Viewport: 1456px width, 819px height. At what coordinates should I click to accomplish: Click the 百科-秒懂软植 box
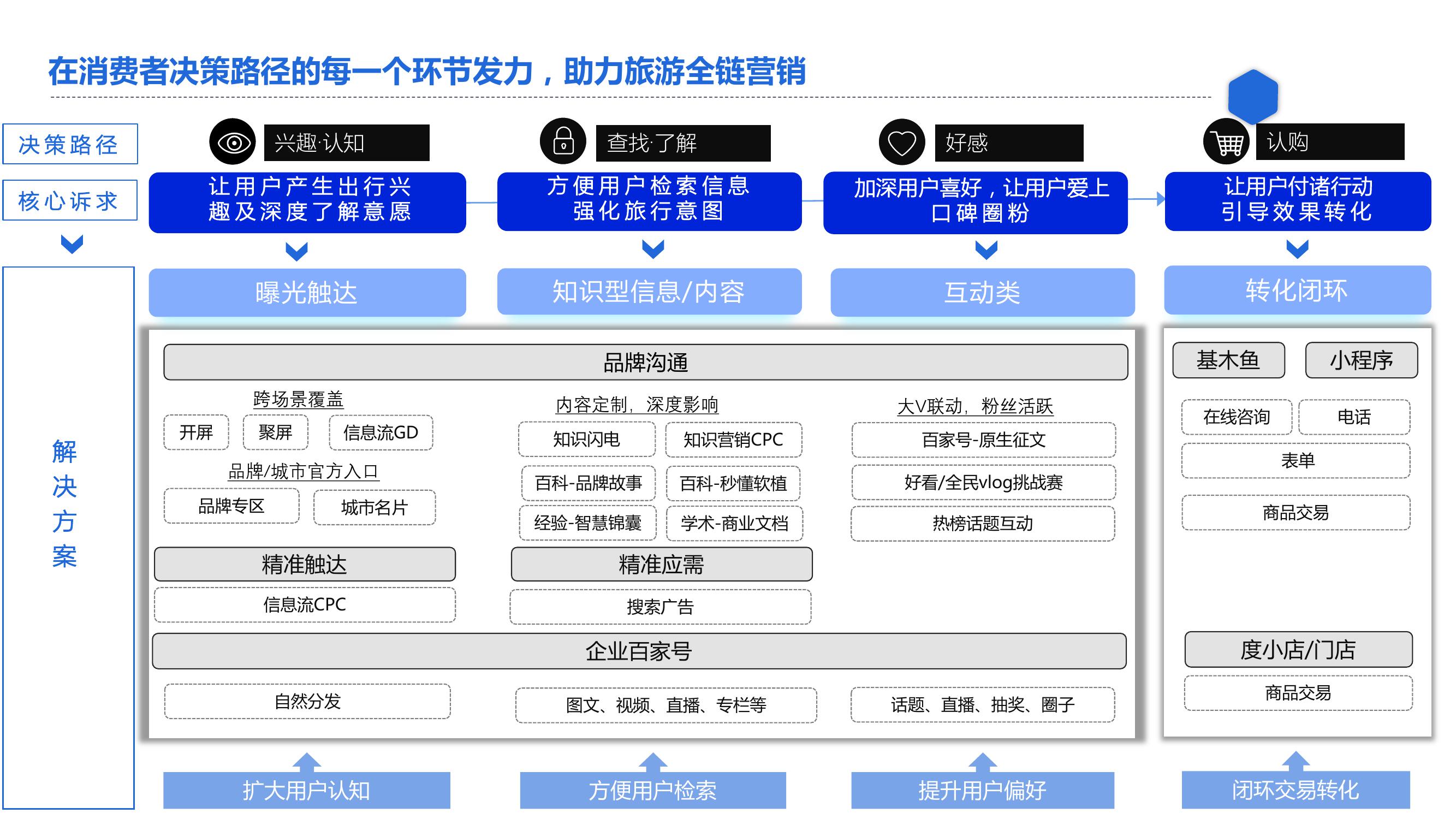733,483
